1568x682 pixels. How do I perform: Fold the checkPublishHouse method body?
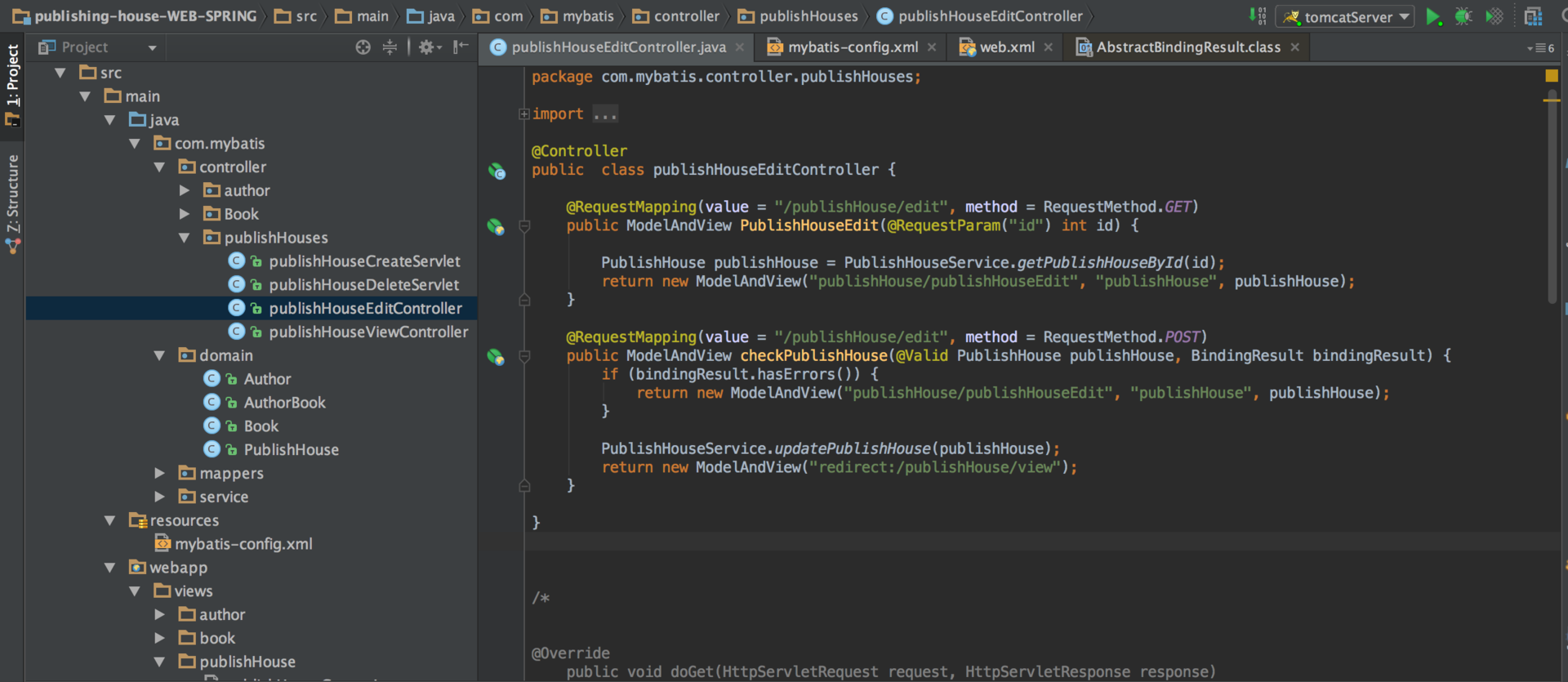point(524,357)
